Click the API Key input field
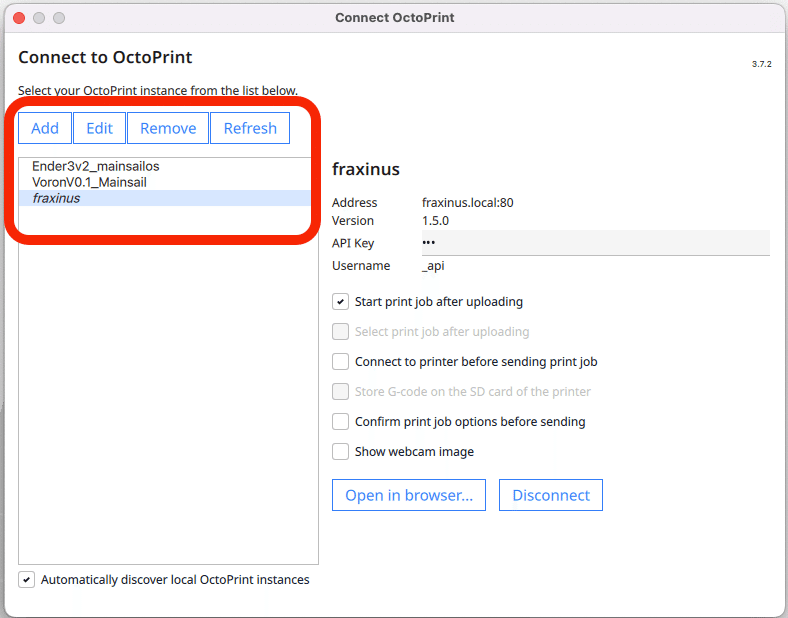This screenshot has height=618, width=788. click(596, 243)
